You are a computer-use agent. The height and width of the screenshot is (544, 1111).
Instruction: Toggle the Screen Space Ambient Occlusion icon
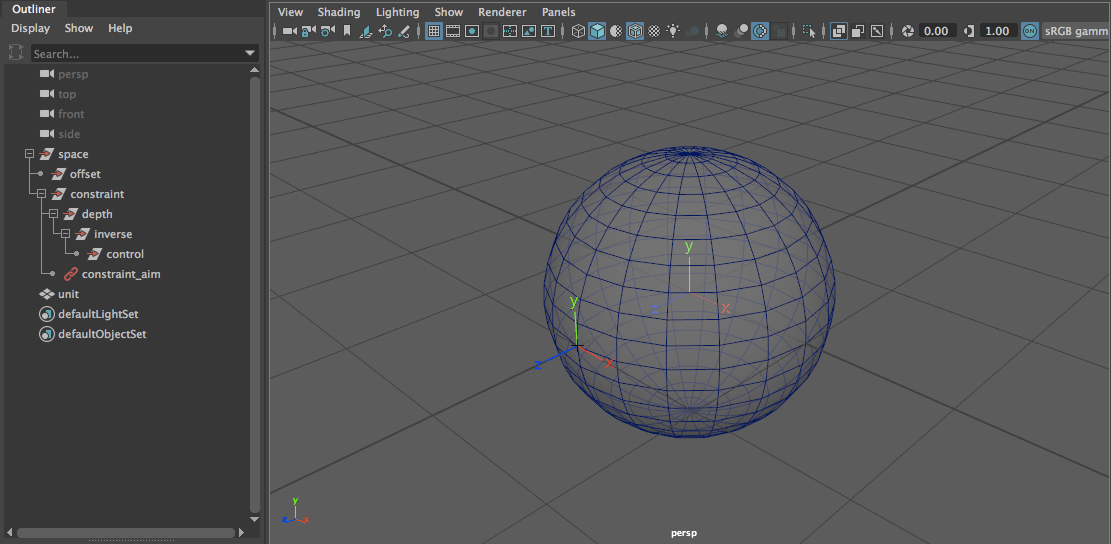click(721, 31)
